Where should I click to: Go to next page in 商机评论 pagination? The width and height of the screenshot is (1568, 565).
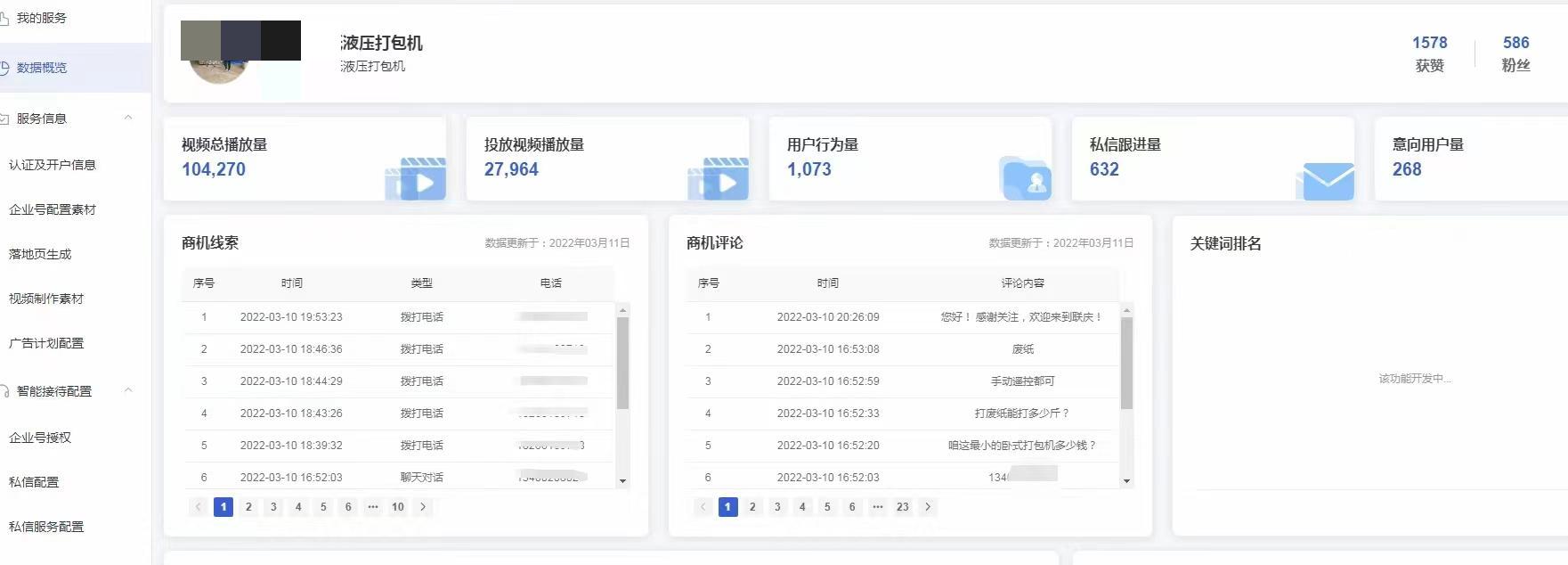tap(928, 507)
